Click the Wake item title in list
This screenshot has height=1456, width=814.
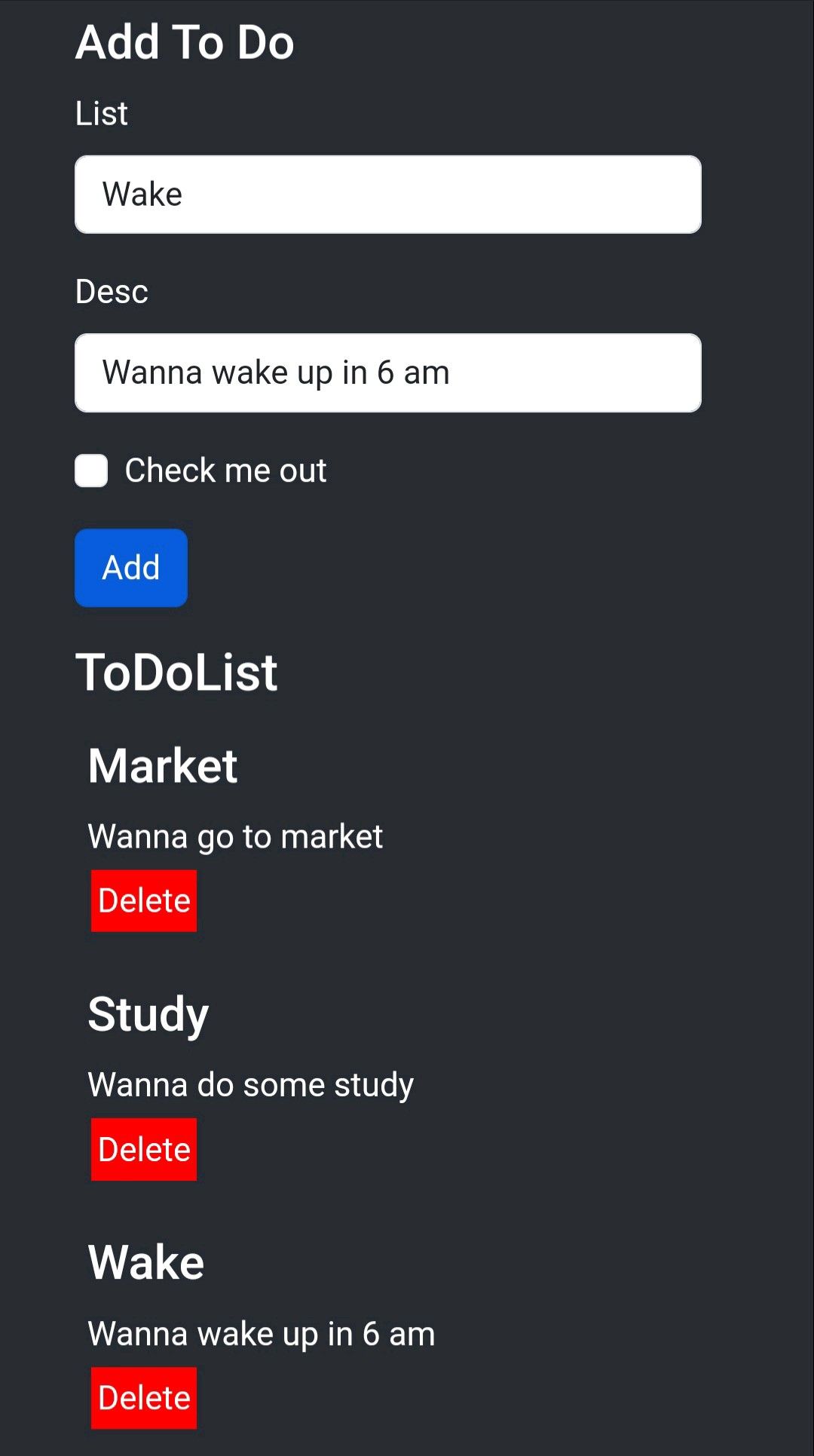tap(146, 1263)
